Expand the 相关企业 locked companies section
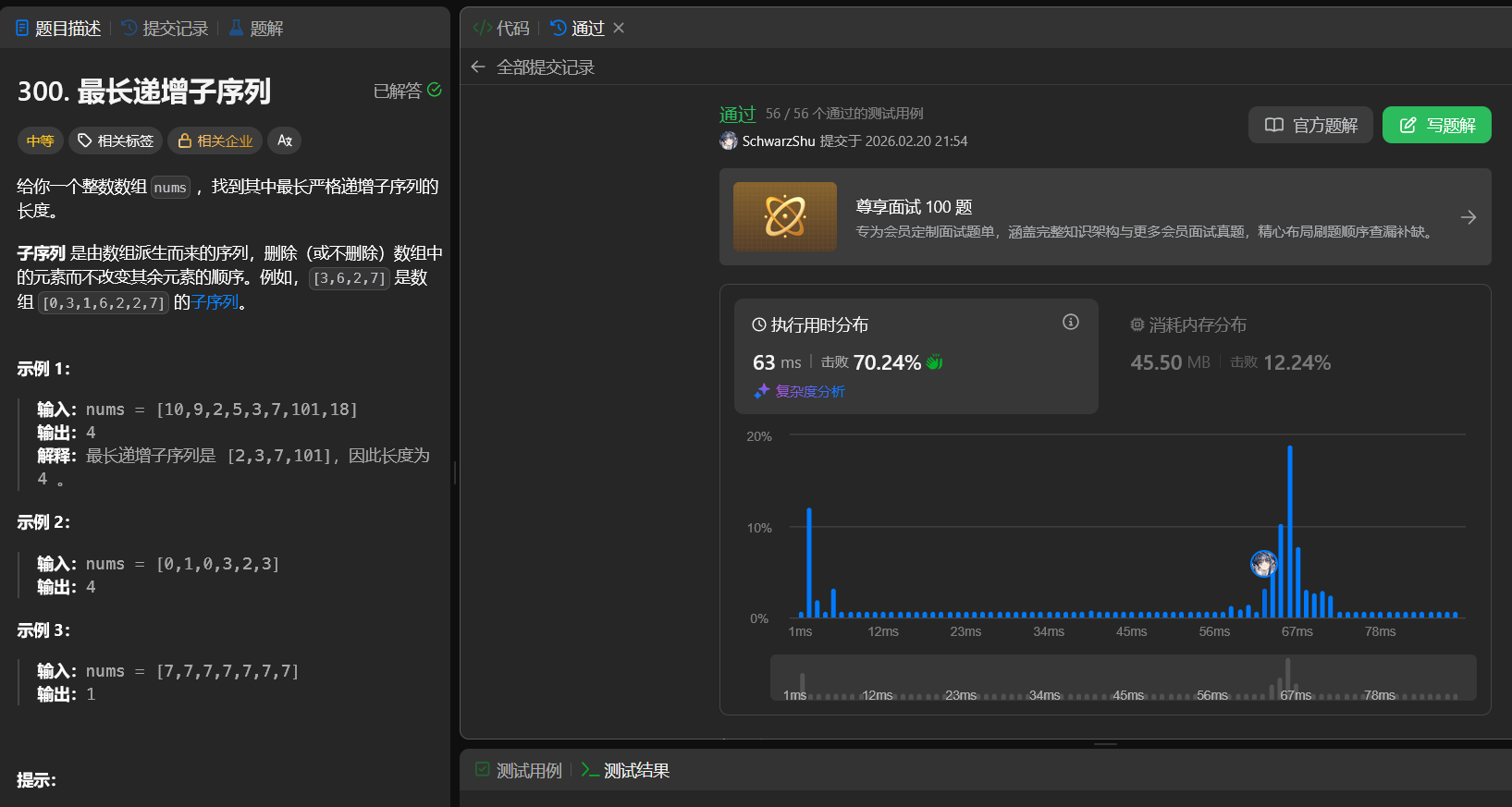The height and width of the screenshot is (807, 1512). pyautogui.click(x=215, y=141)
